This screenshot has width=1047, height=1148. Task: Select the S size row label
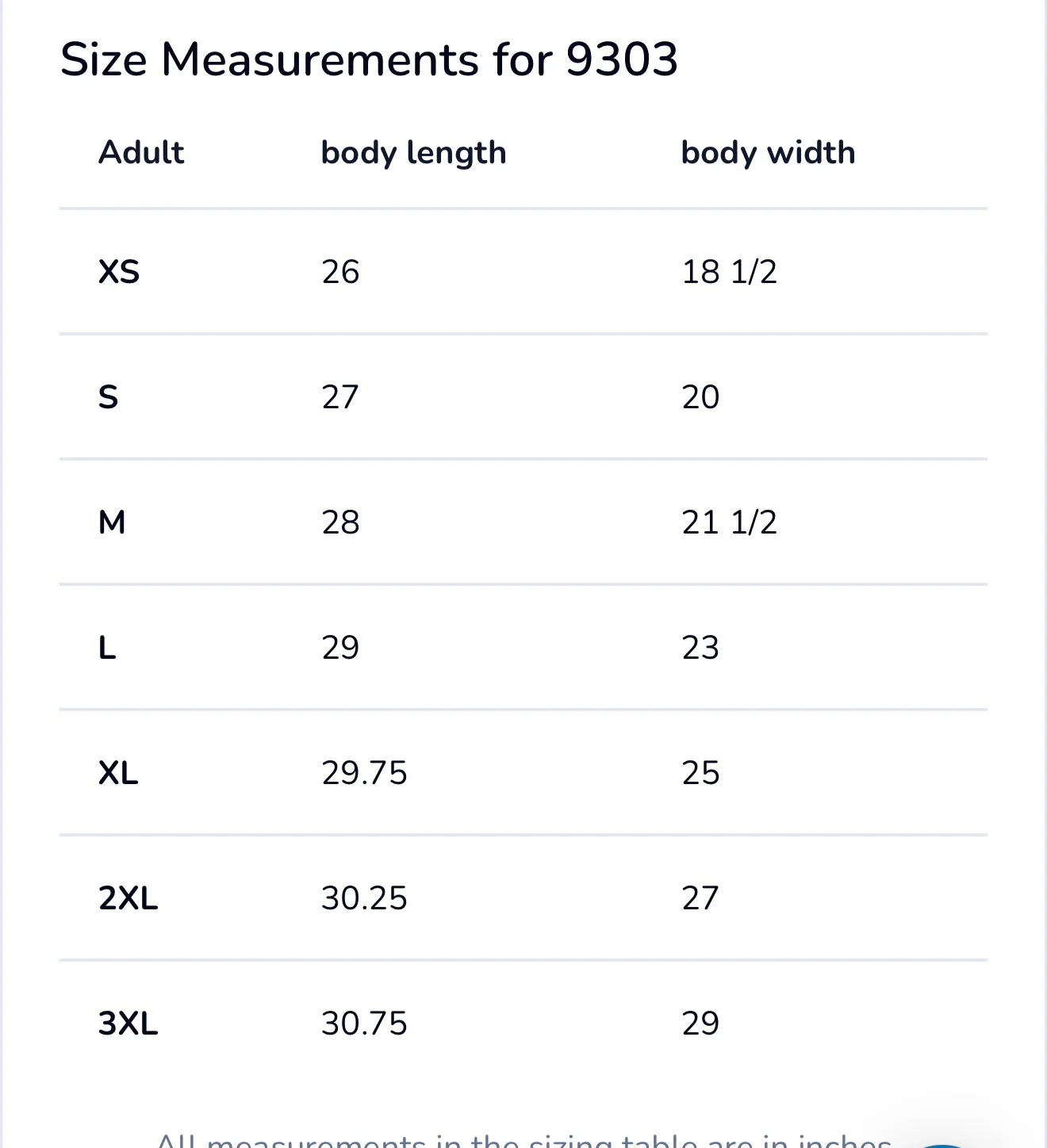pos(108,397)
